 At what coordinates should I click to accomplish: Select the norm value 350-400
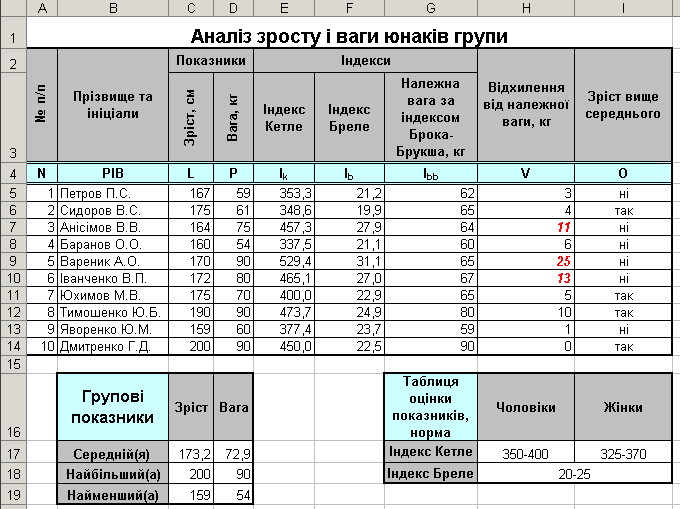[x=526, y=454]
